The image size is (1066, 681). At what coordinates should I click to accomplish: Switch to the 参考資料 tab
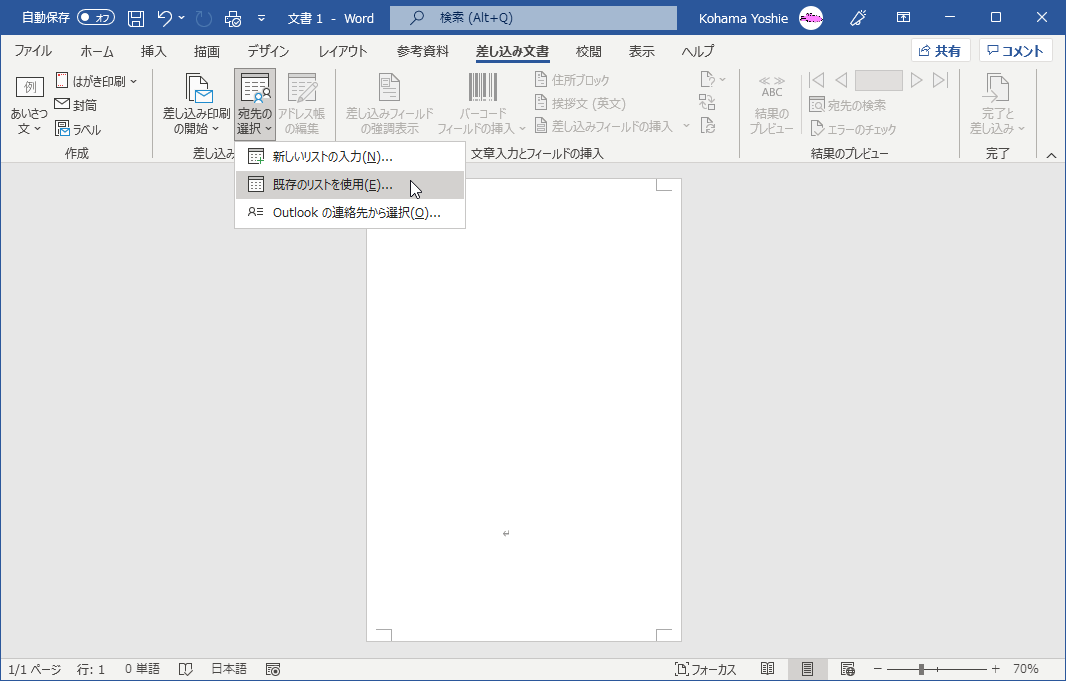click(423, 51)
